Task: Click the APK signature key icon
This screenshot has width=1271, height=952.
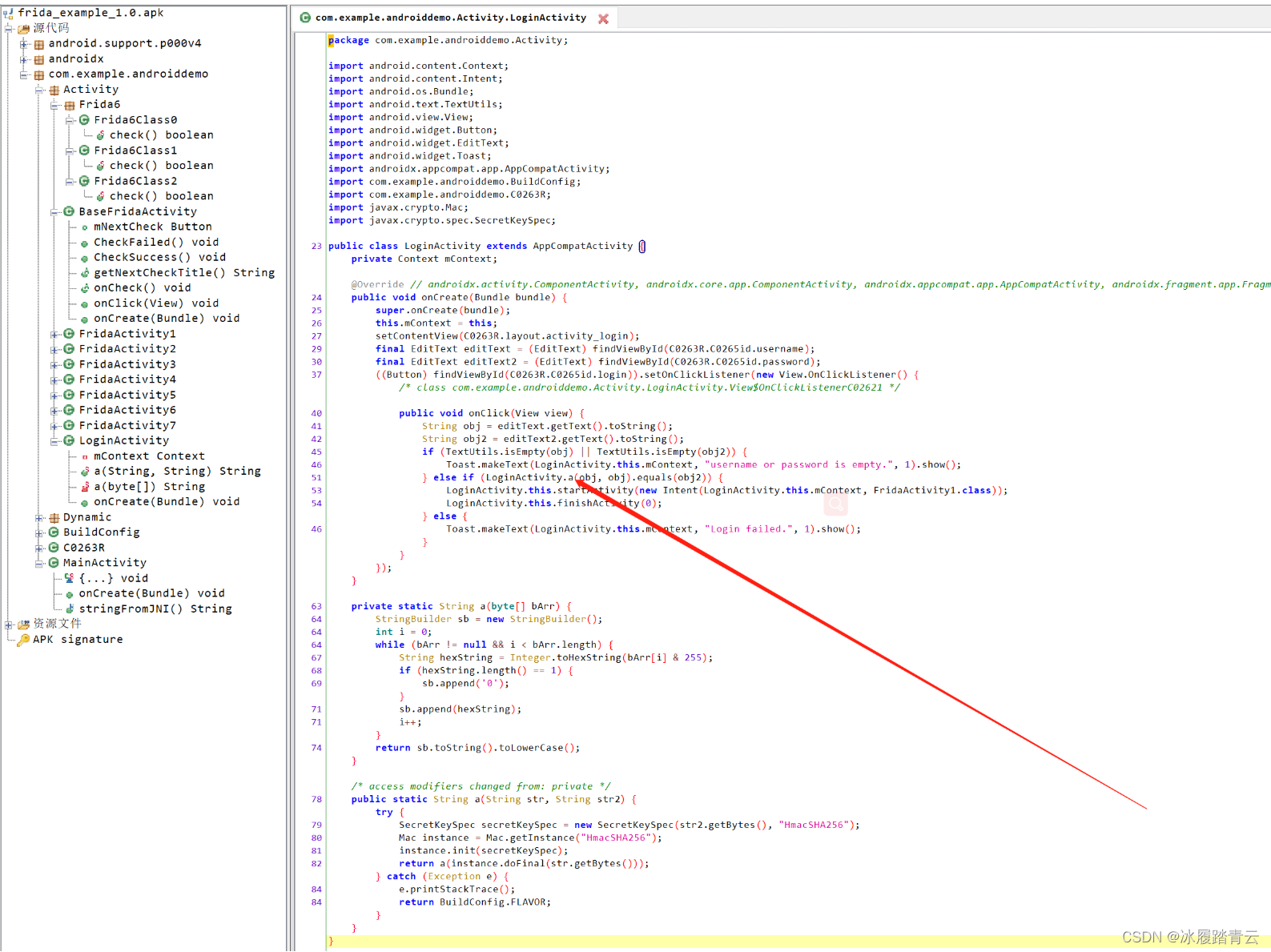Action: coord(24,639)
